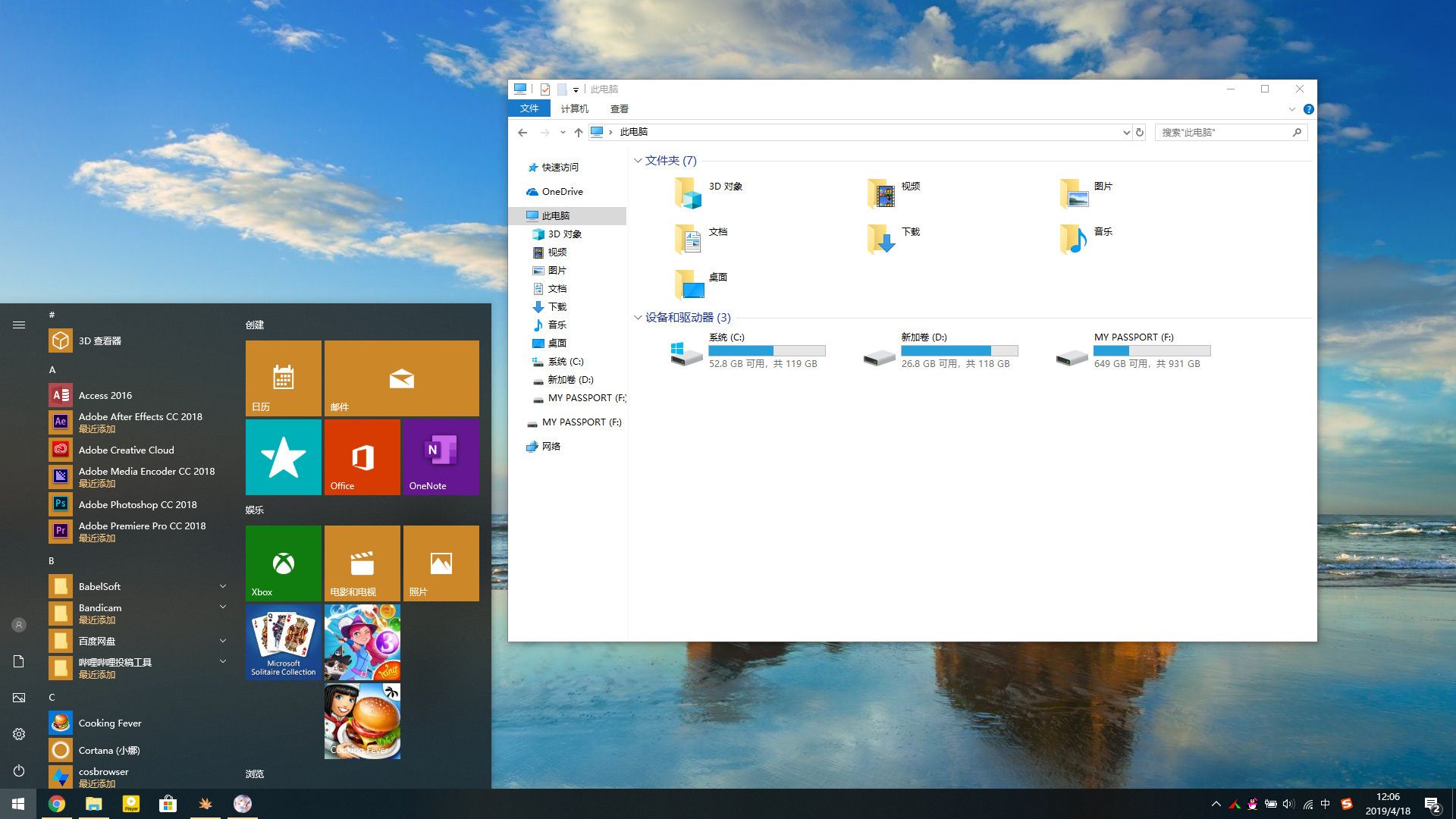
Task: Open the Action Center notifications icon
Action: click(1432, 805)
